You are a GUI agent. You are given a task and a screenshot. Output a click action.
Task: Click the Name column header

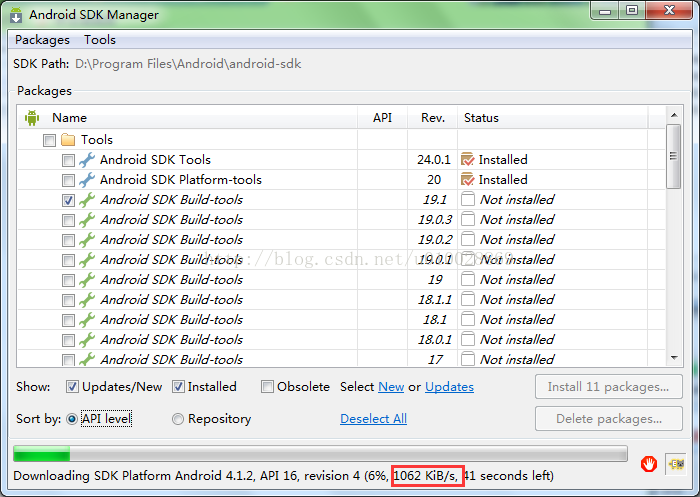pyautogui.click(x=188, y=118)
